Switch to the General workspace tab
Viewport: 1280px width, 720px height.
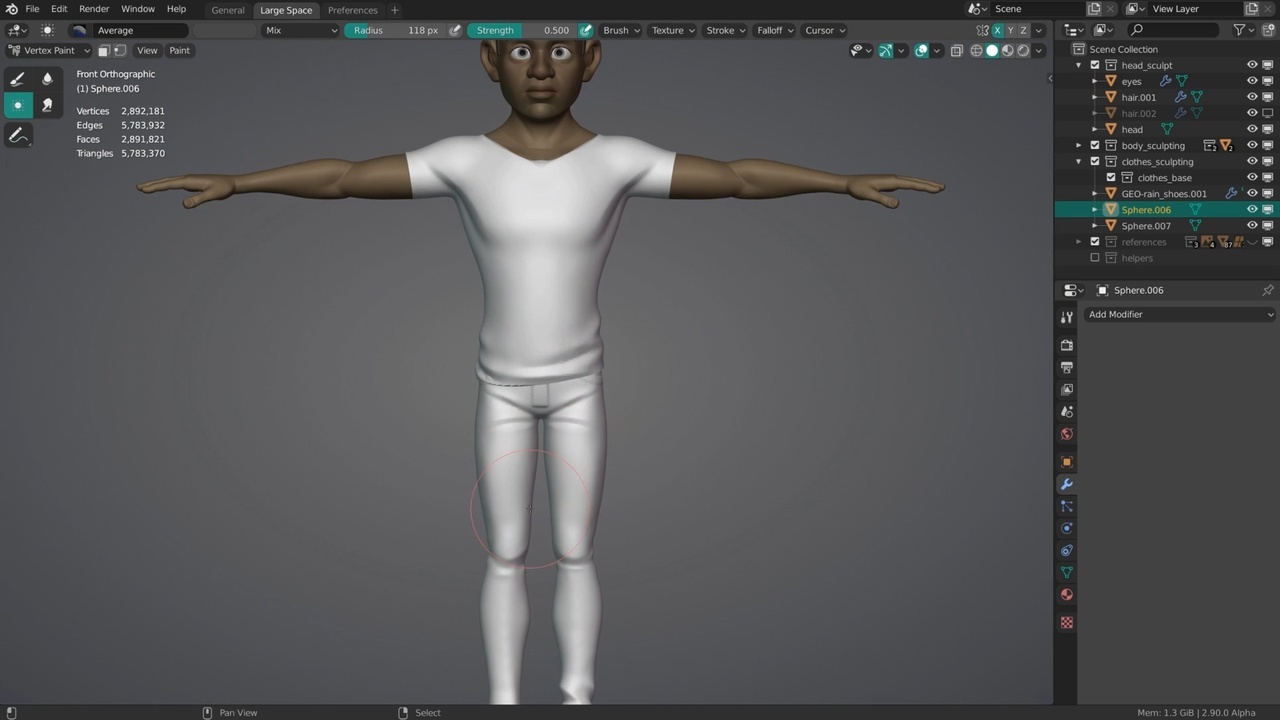point(228,10)
